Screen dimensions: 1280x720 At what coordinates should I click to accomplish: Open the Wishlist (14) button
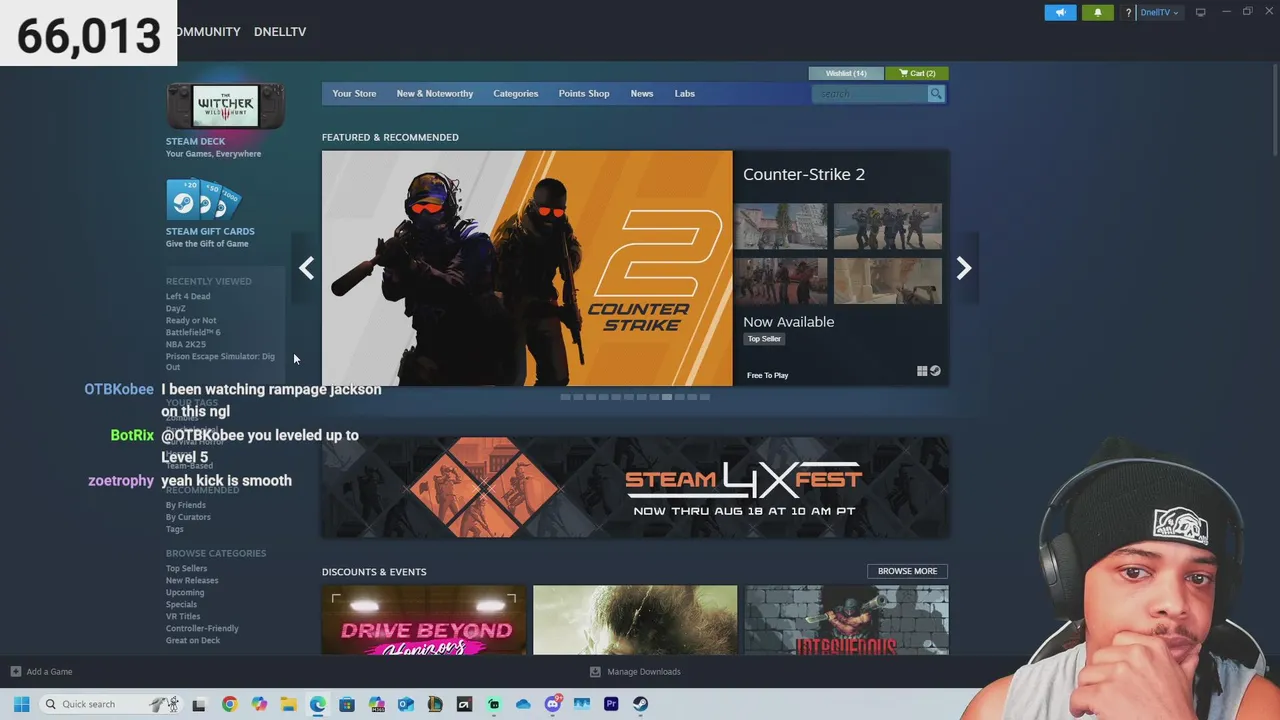[x=846, y=73]
